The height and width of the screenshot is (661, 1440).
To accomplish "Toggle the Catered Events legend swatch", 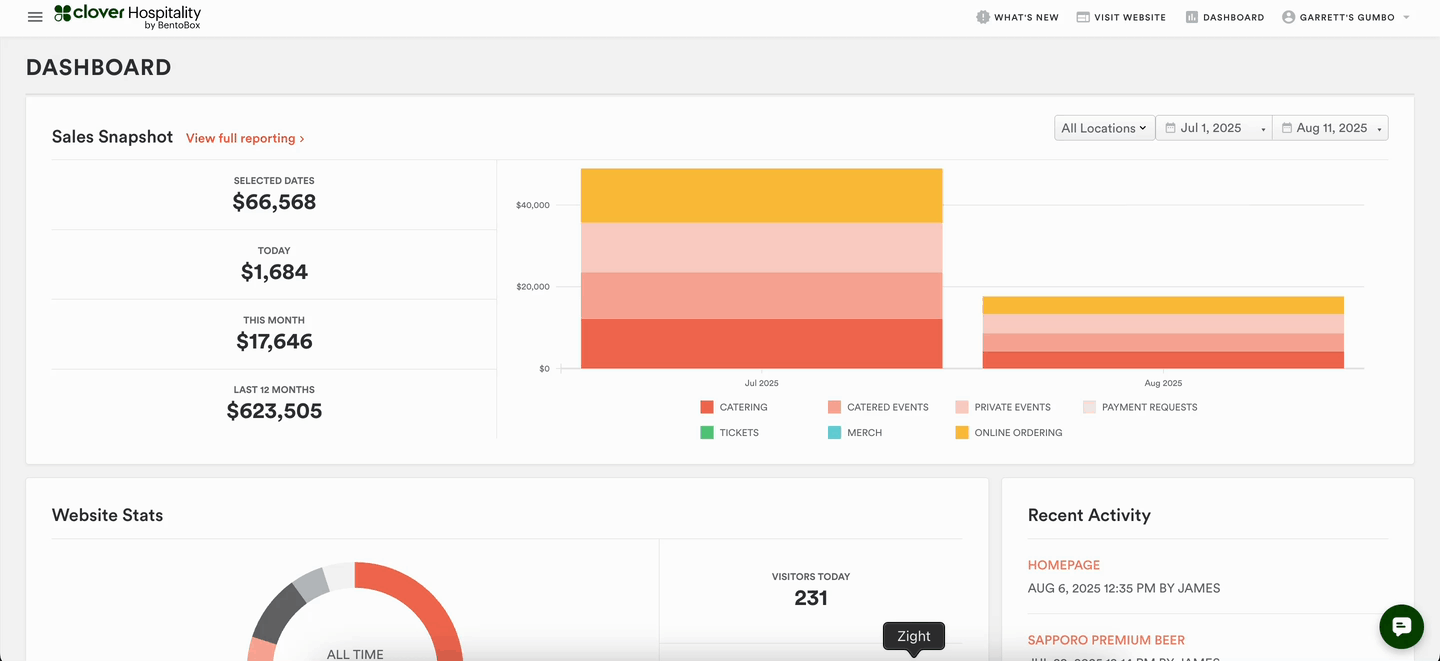I will click(x=834, y=407).
